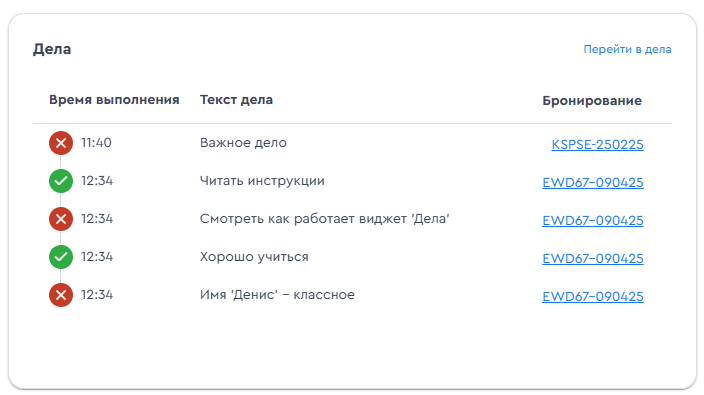Click green check icon for 'Читать инструкции'
This screenshot has width=704, height=395.
click(x=61, y=181)
